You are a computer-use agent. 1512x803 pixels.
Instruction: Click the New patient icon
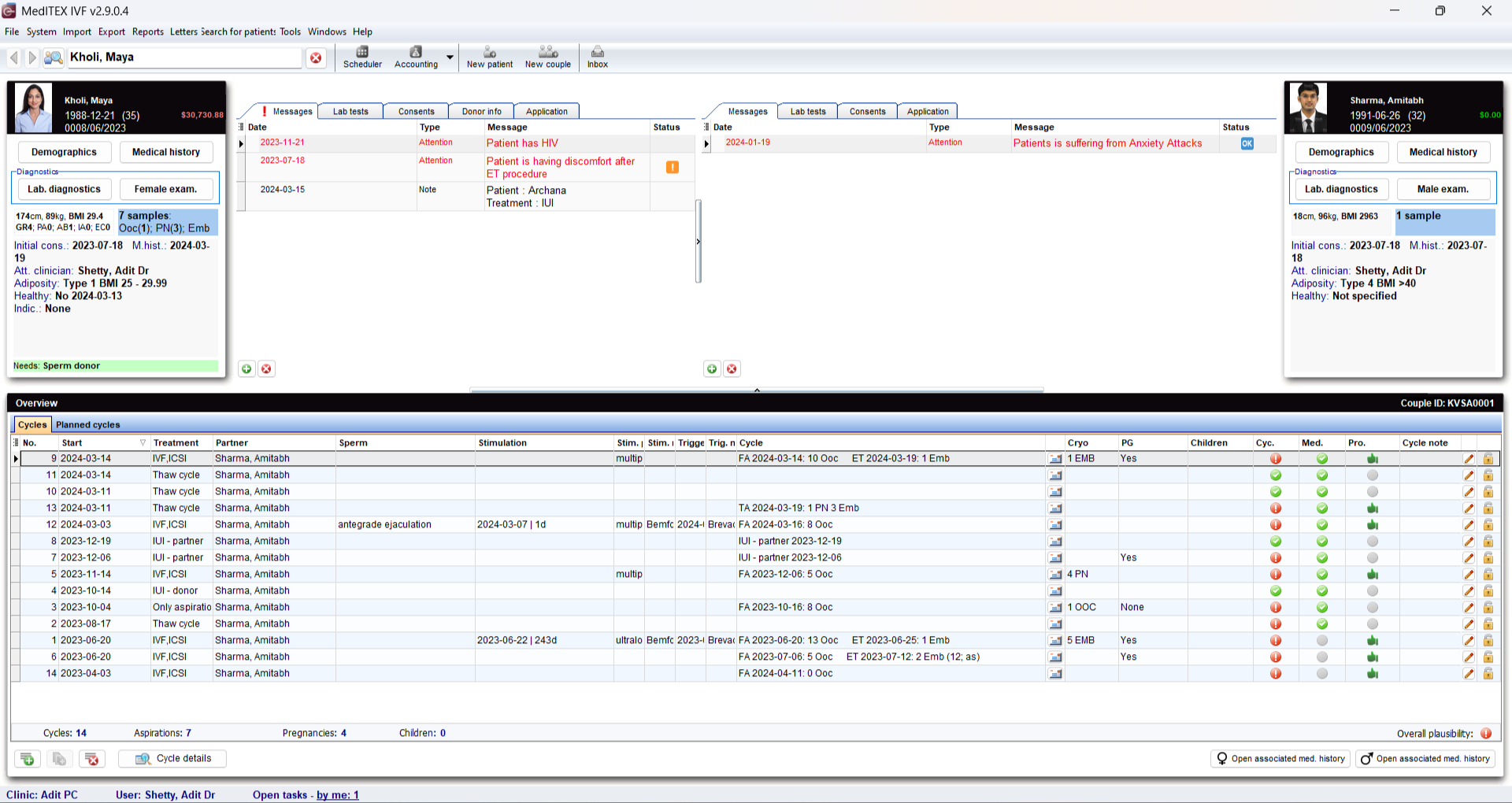(489, 57)
